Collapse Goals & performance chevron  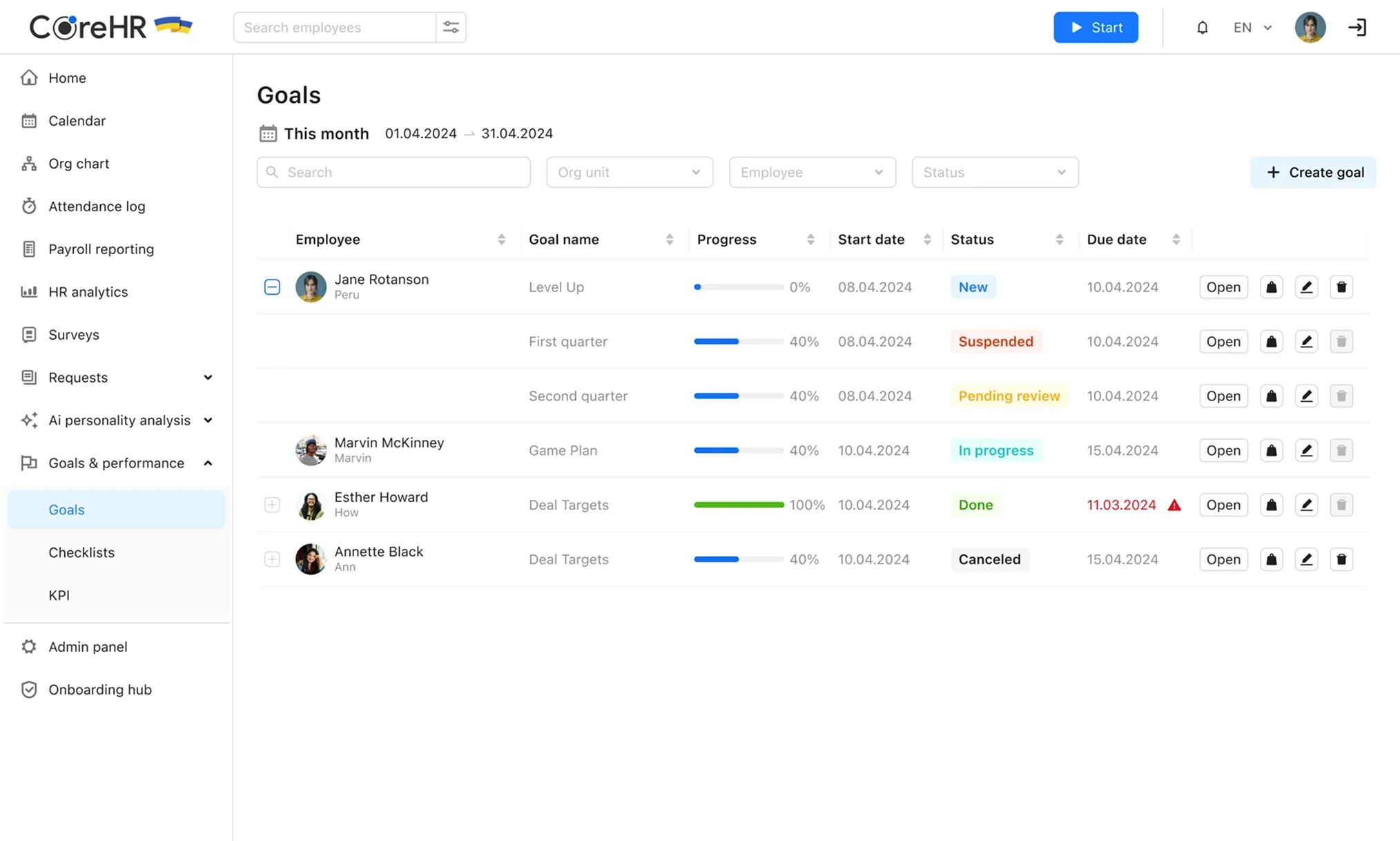[208, 463]
